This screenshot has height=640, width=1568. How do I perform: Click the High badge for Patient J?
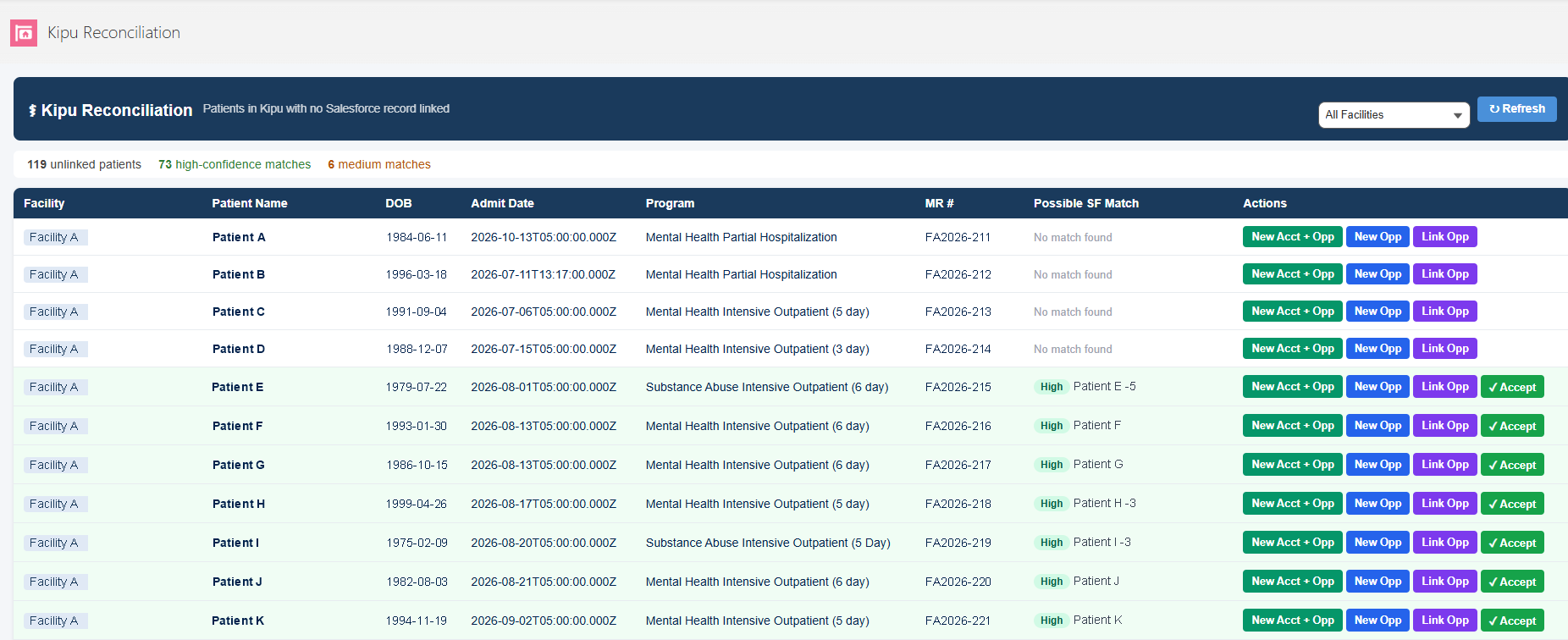pos(1052,582)
